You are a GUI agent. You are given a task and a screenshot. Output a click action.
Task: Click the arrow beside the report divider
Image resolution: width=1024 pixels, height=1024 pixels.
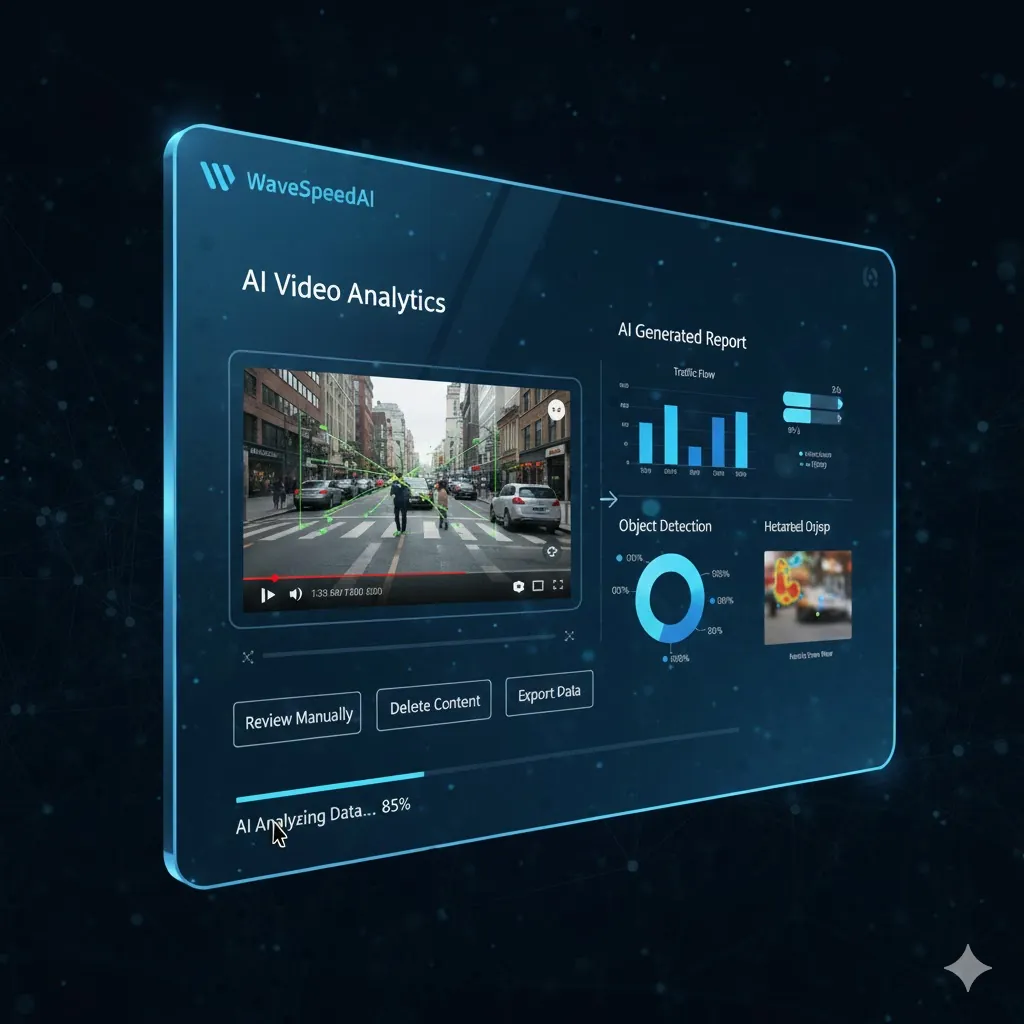point(608,497)
